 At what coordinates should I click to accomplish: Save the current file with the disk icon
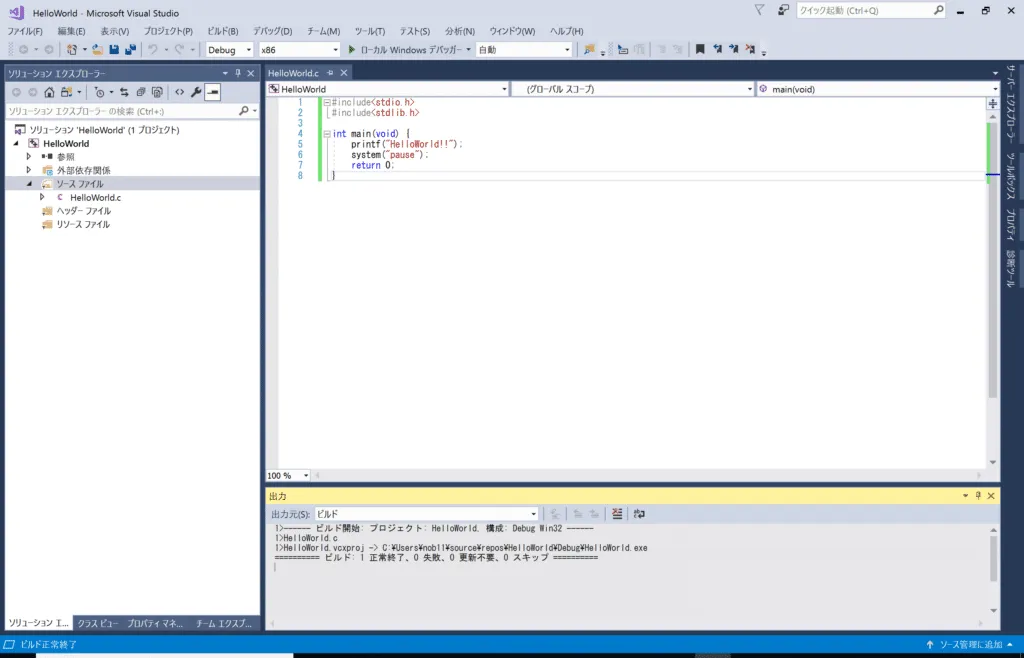[114, 50]
